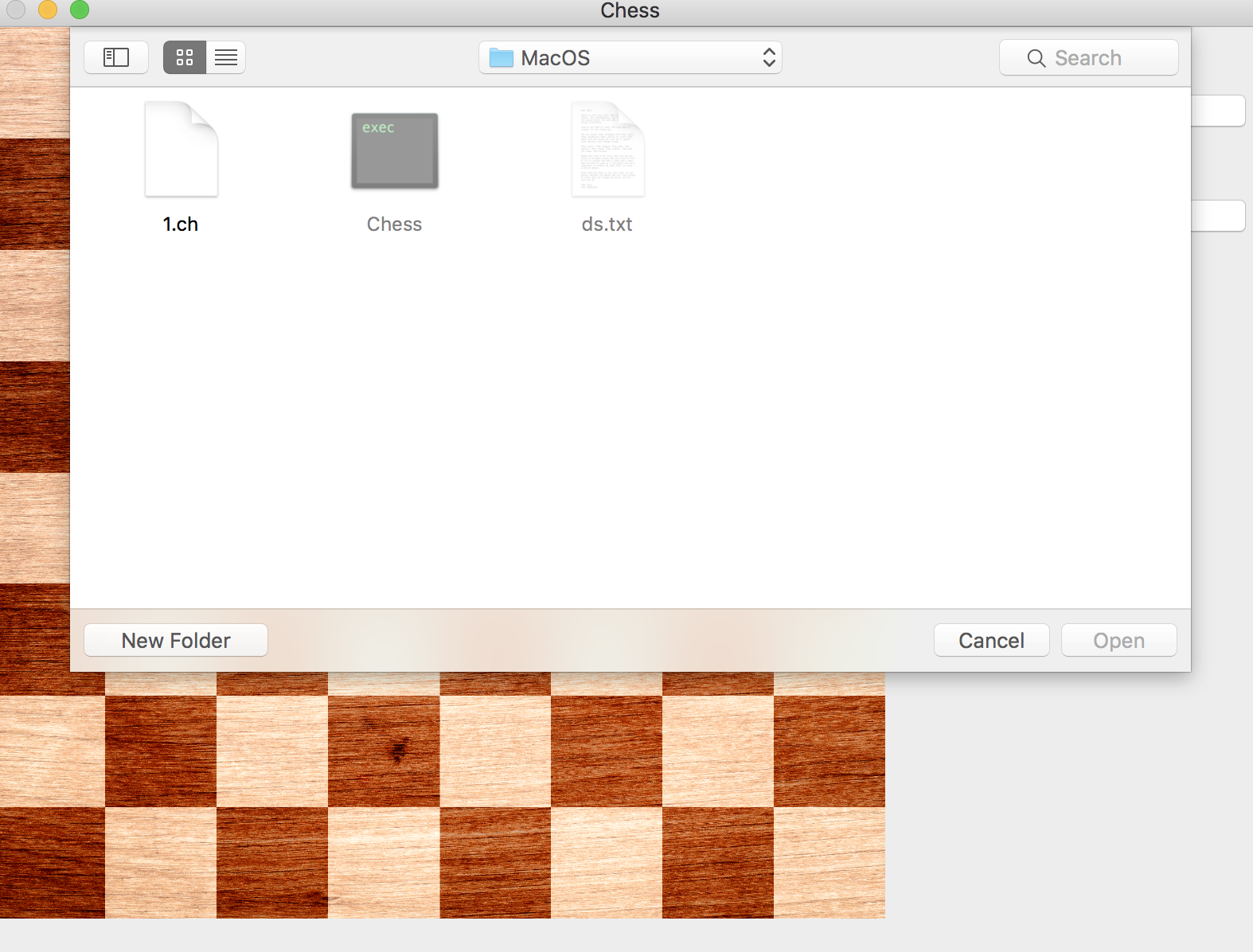Select the Chess exec file icon
Viewport: 1253px width, 952px height.
point(395,151)
